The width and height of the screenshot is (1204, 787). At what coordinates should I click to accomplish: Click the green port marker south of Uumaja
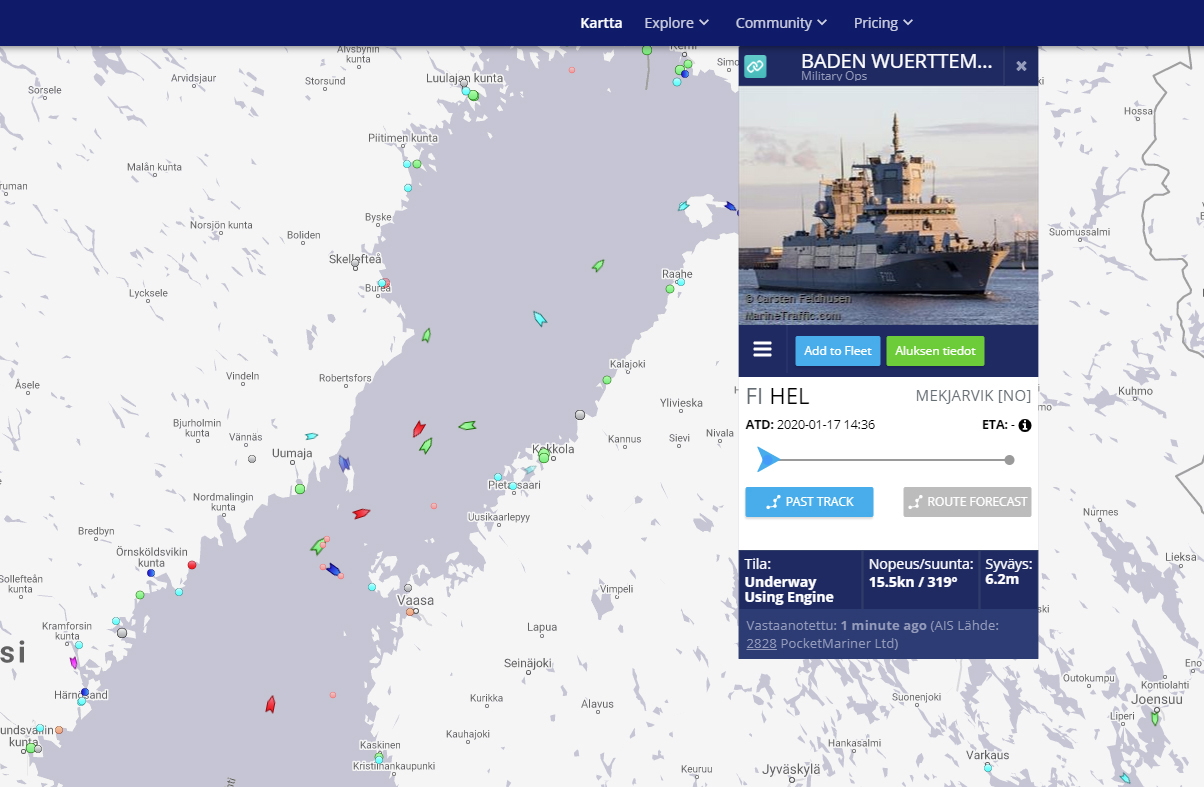point(300,489)
